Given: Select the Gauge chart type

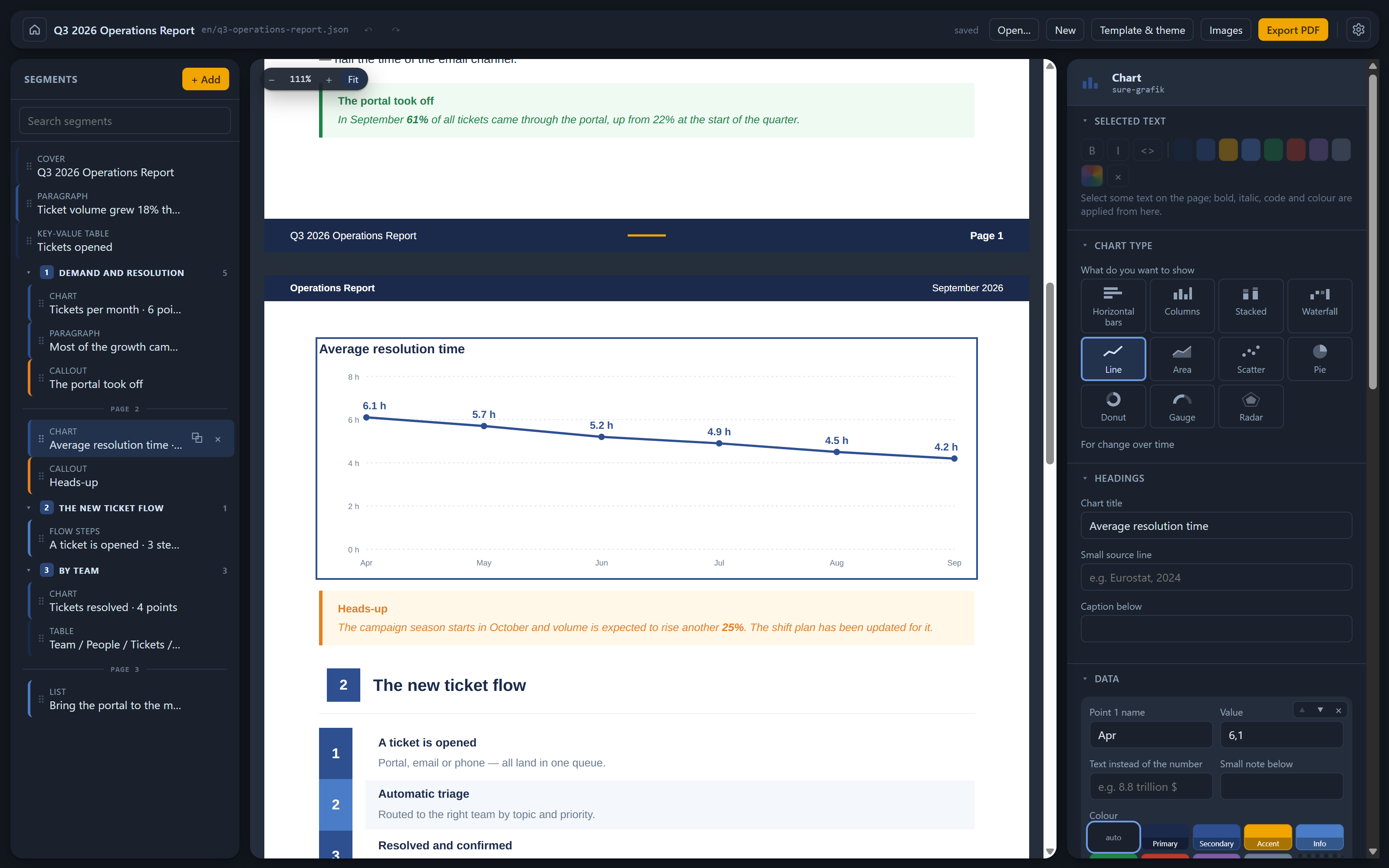Looking at the screenshot, I should (x=1182, y=407).
